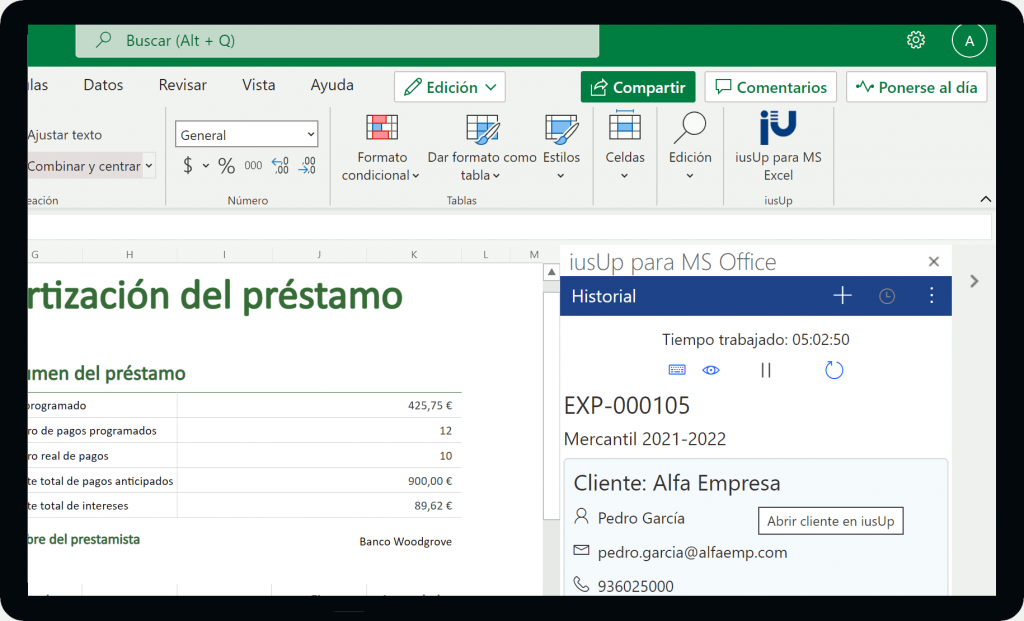The width and height of the screenshot is (1024, 621).
Task: Open the account avatar labeled A
Action: coord(969,40)
